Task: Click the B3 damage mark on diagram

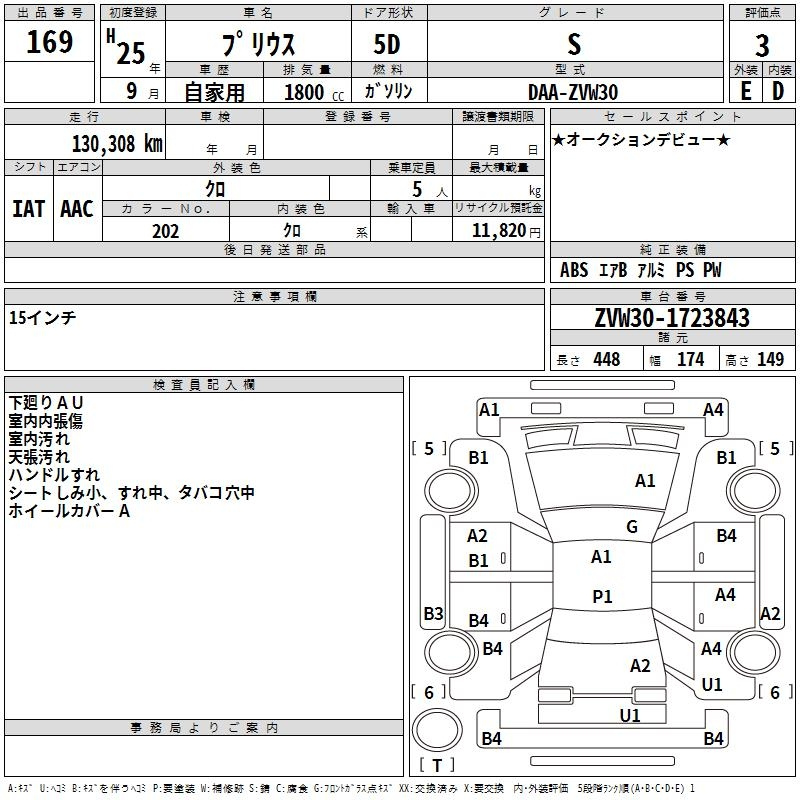Action: coord(433,613)
